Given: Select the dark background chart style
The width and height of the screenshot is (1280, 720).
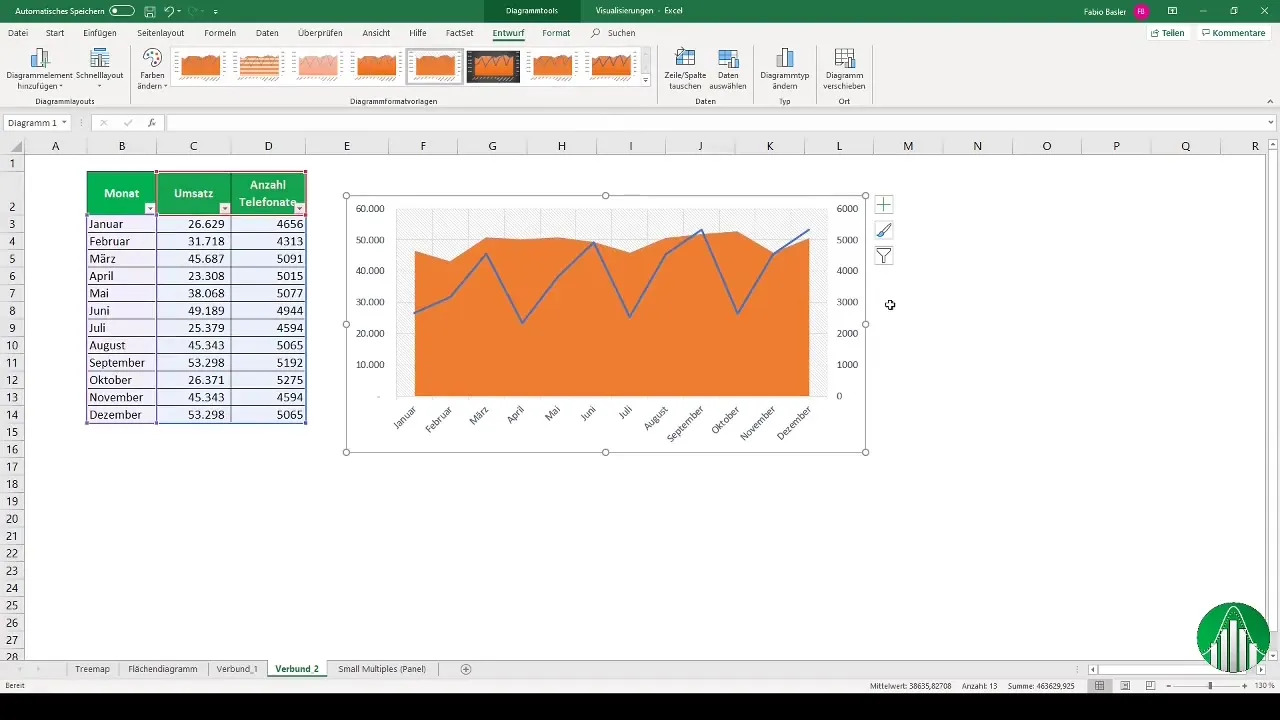Looking at the screenshot, I should (x=493, y=67).
